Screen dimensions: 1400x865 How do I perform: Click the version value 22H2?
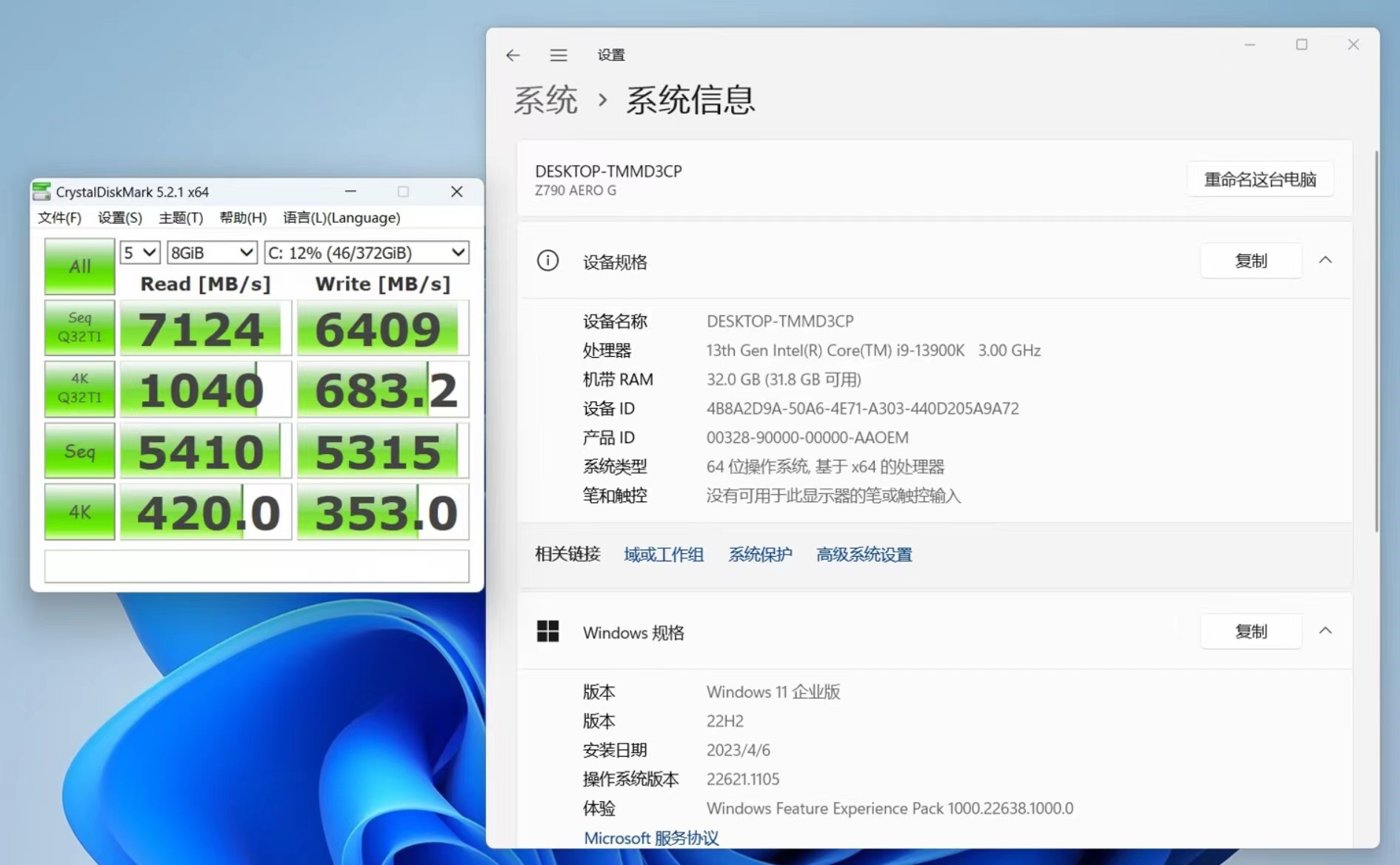[x=725, y=721]
